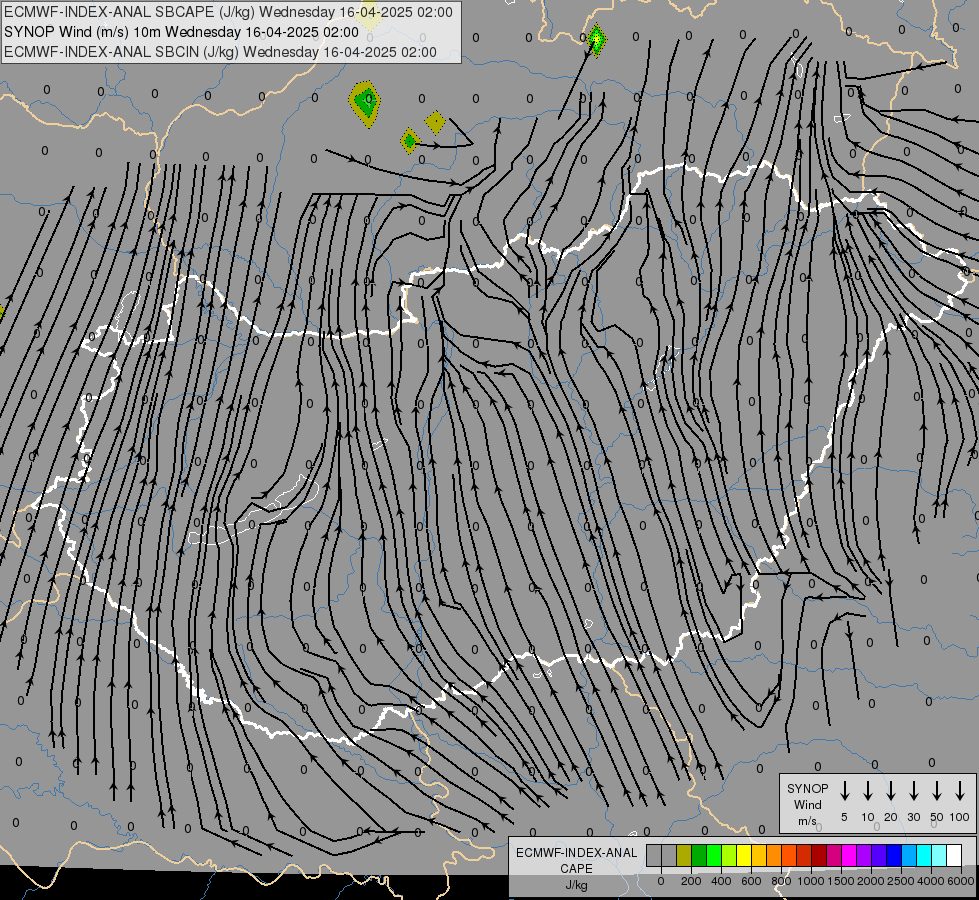Click the '400' tick label on CAPE scale
Viewport: 979px width, 900px height.
pos(721,881)
